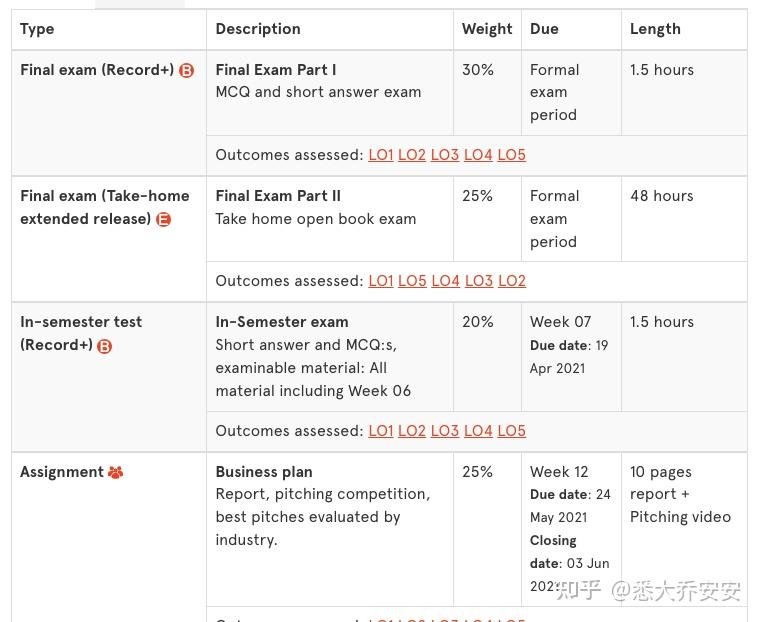Click the Record+ badge beside In-semester test

[104, 346]
